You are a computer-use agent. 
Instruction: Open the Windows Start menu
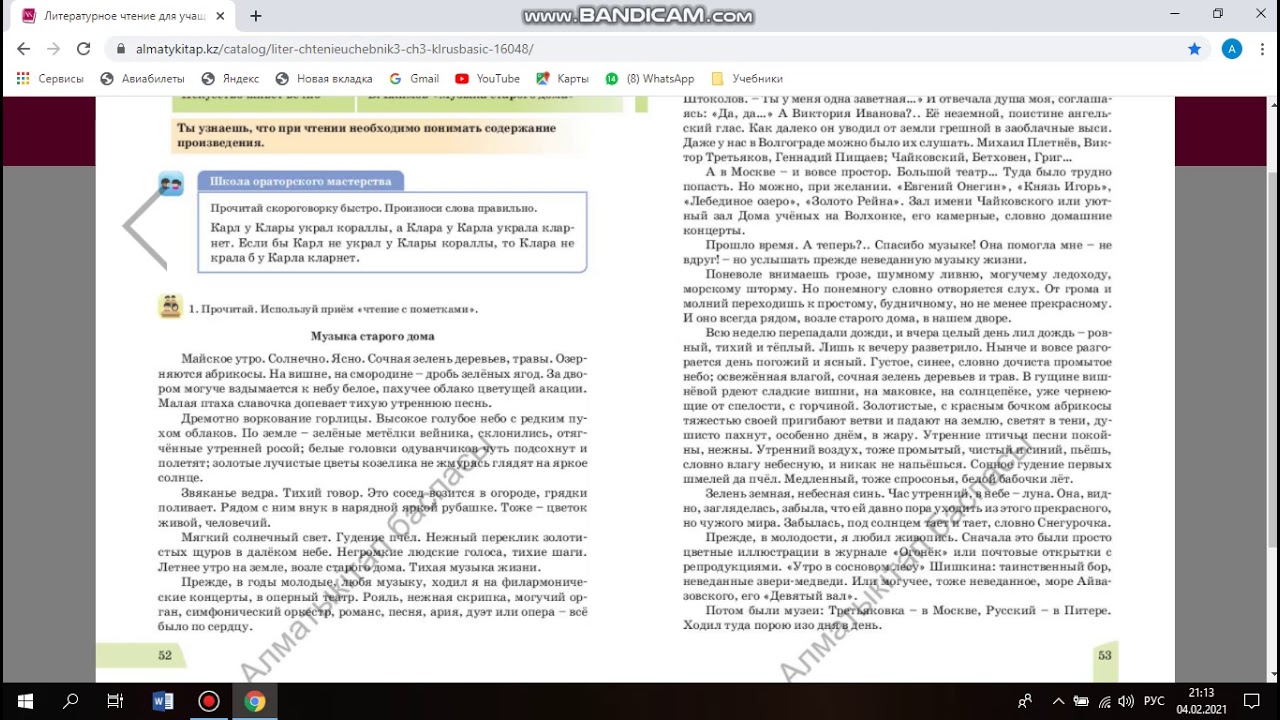coord(25,701)
